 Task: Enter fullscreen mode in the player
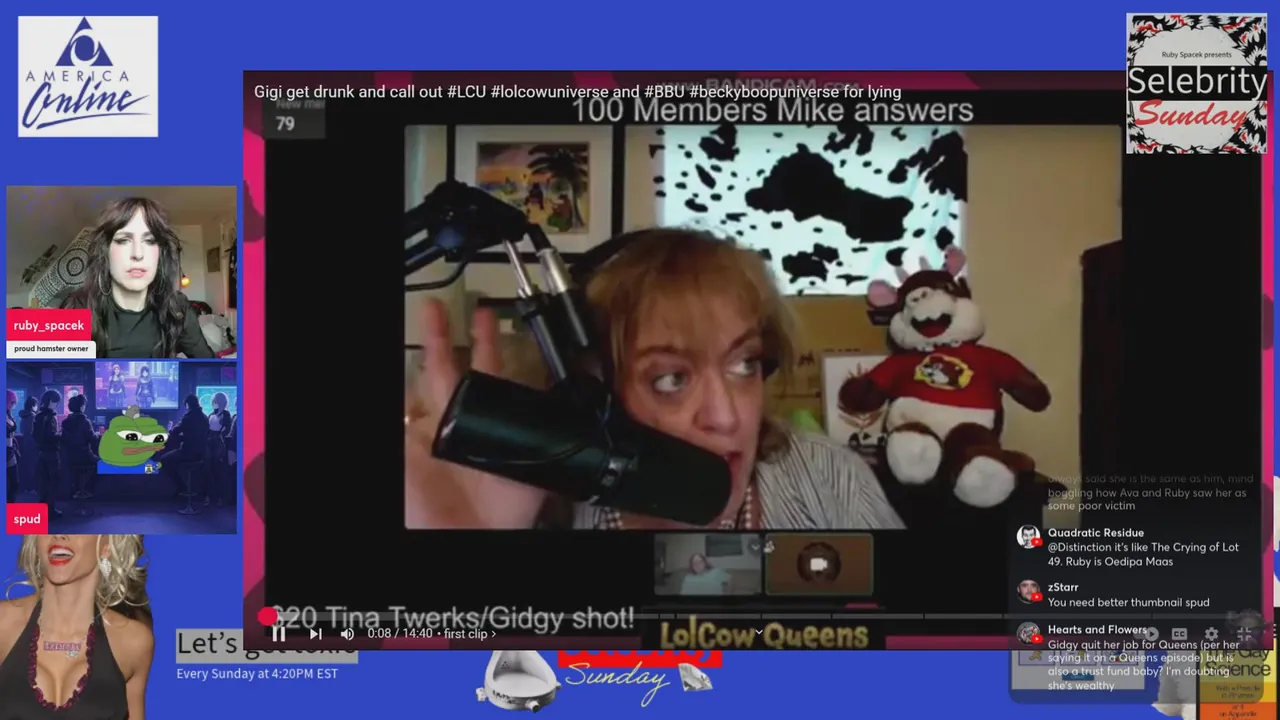(1244, 633)
